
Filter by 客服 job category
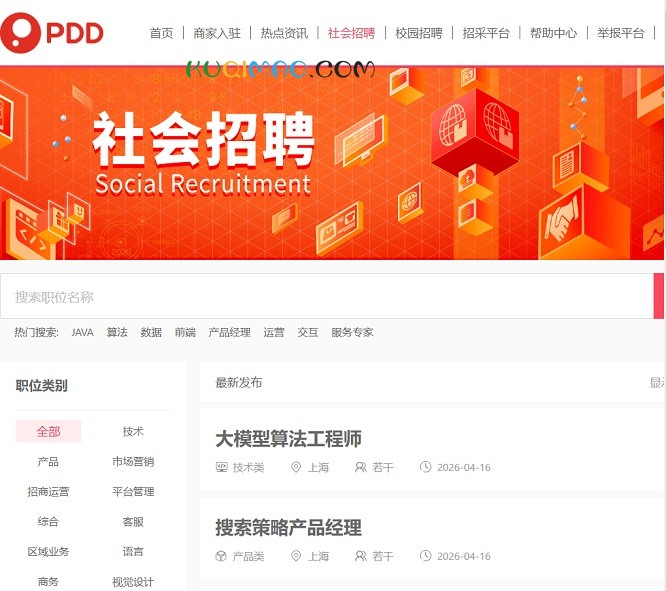point(133,522)
